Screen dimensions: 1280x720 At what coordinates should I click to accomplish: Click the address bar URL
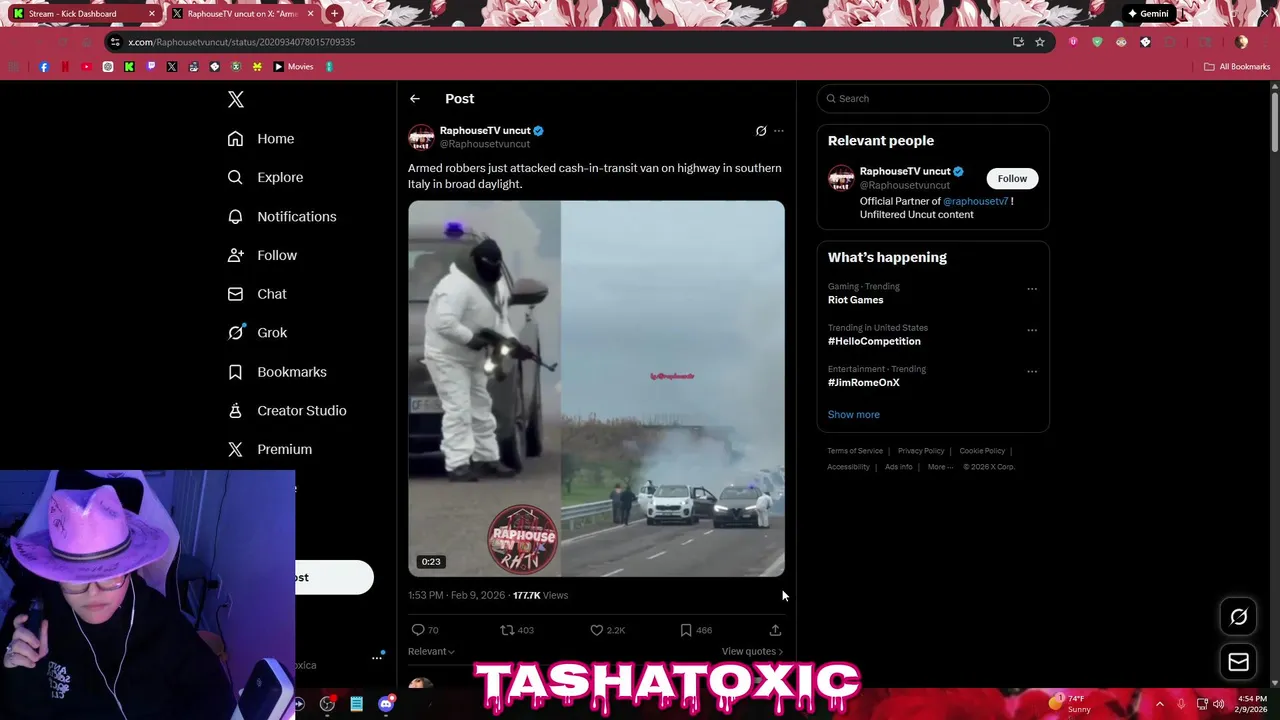click(x=241, y=42)
